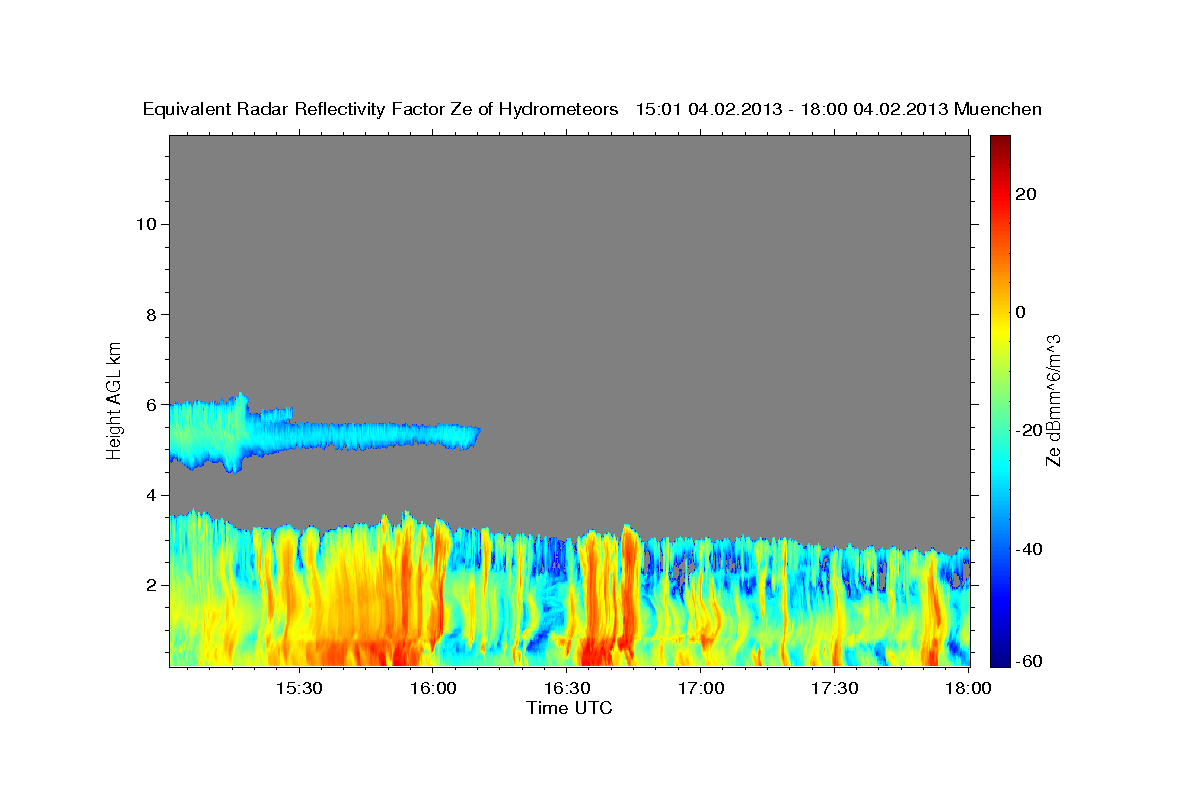Click the height axis label 10

click(145, 224)
